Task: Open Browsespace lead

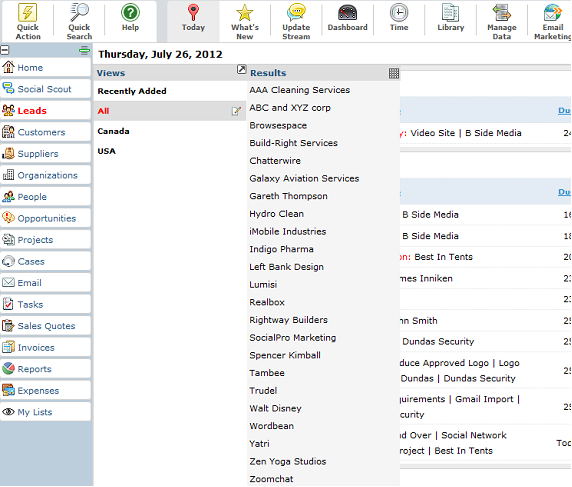Action: (278, 125)
